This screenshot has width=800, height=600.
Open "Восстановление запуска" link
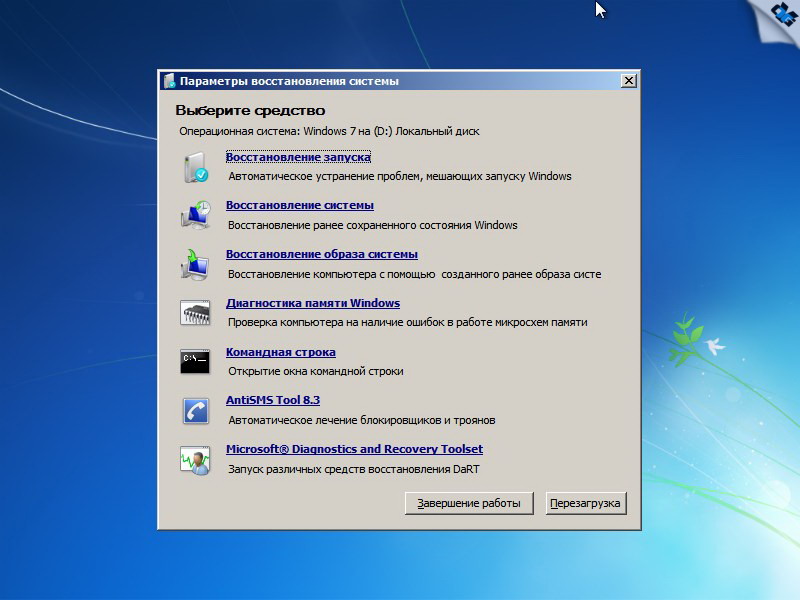point(298,157)
